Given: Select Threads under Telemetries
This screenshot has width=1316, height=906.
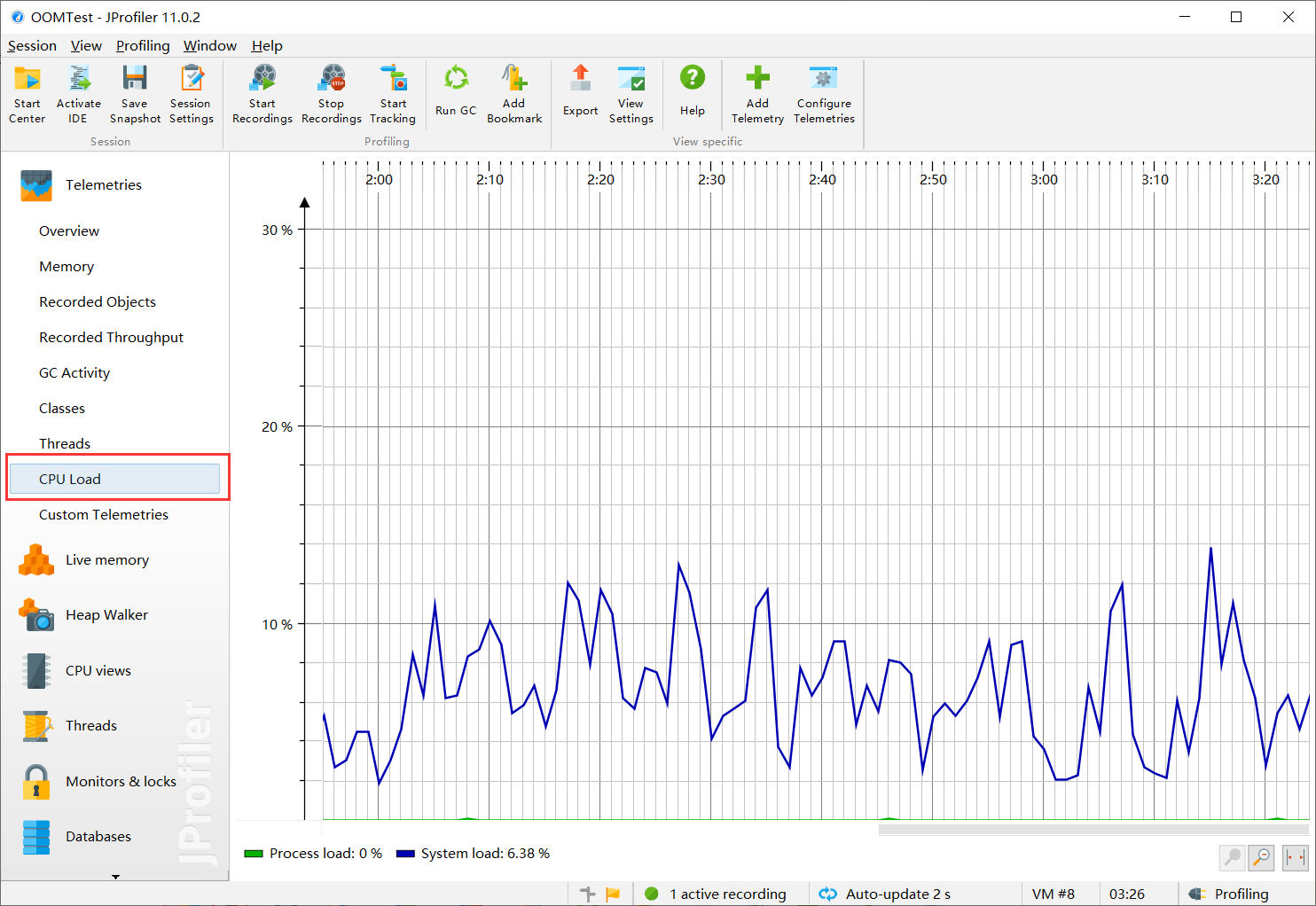Looking at the screenshot, I should 65,444.
